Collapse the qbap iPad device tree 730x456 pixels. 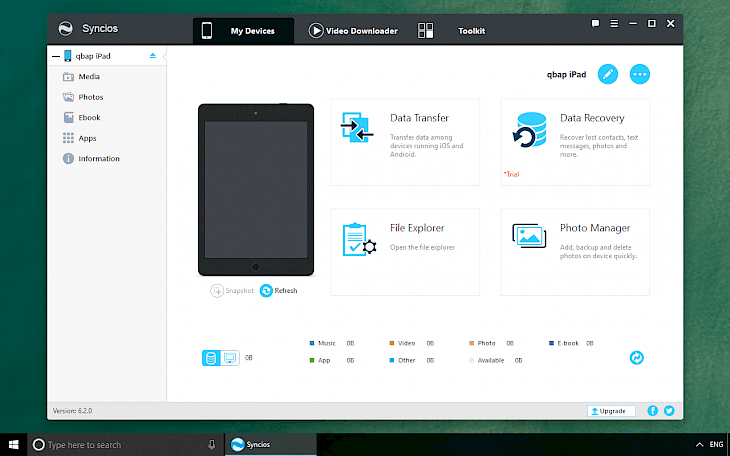(x=56, y=56)
